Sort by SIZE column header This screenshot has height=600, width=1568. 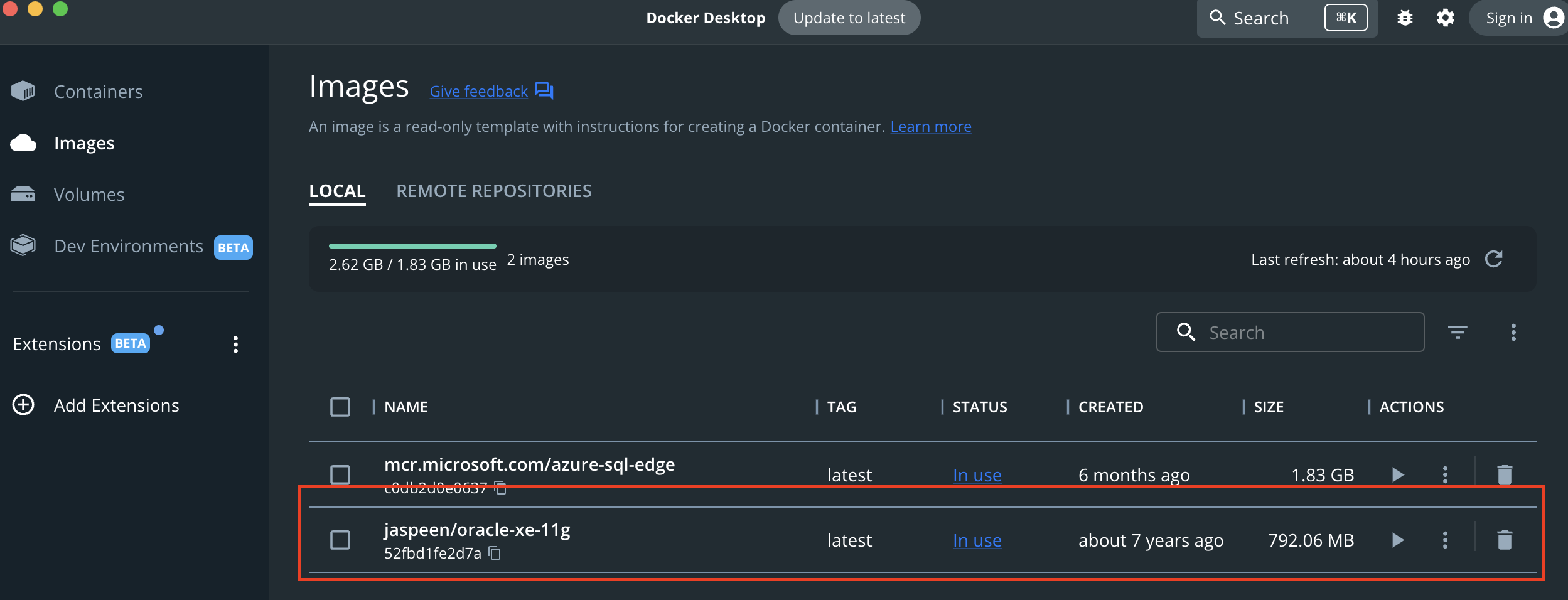click(x=1269, y=407)
